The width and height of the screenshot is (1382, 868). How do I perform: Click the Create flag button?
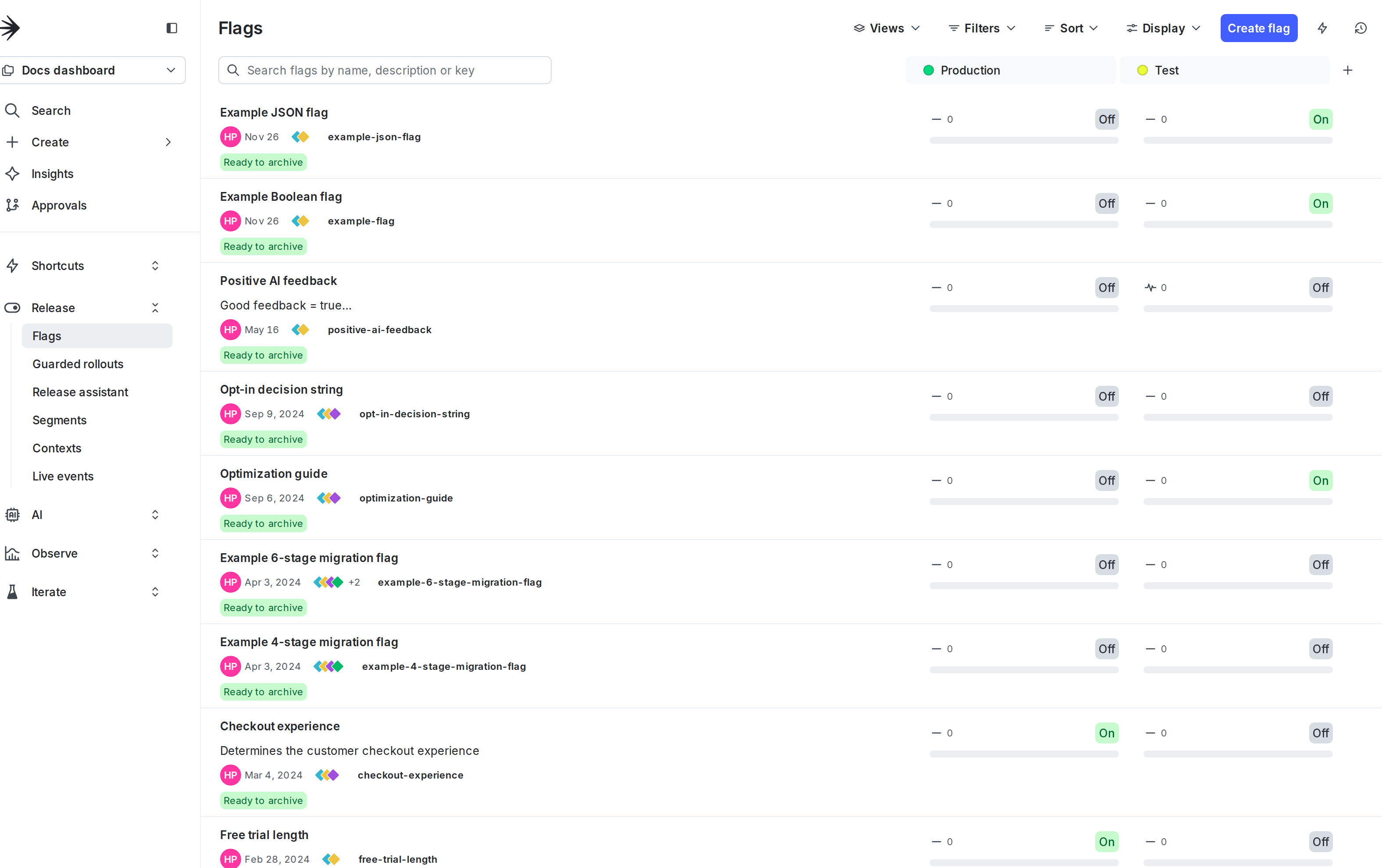(1259, 28)
